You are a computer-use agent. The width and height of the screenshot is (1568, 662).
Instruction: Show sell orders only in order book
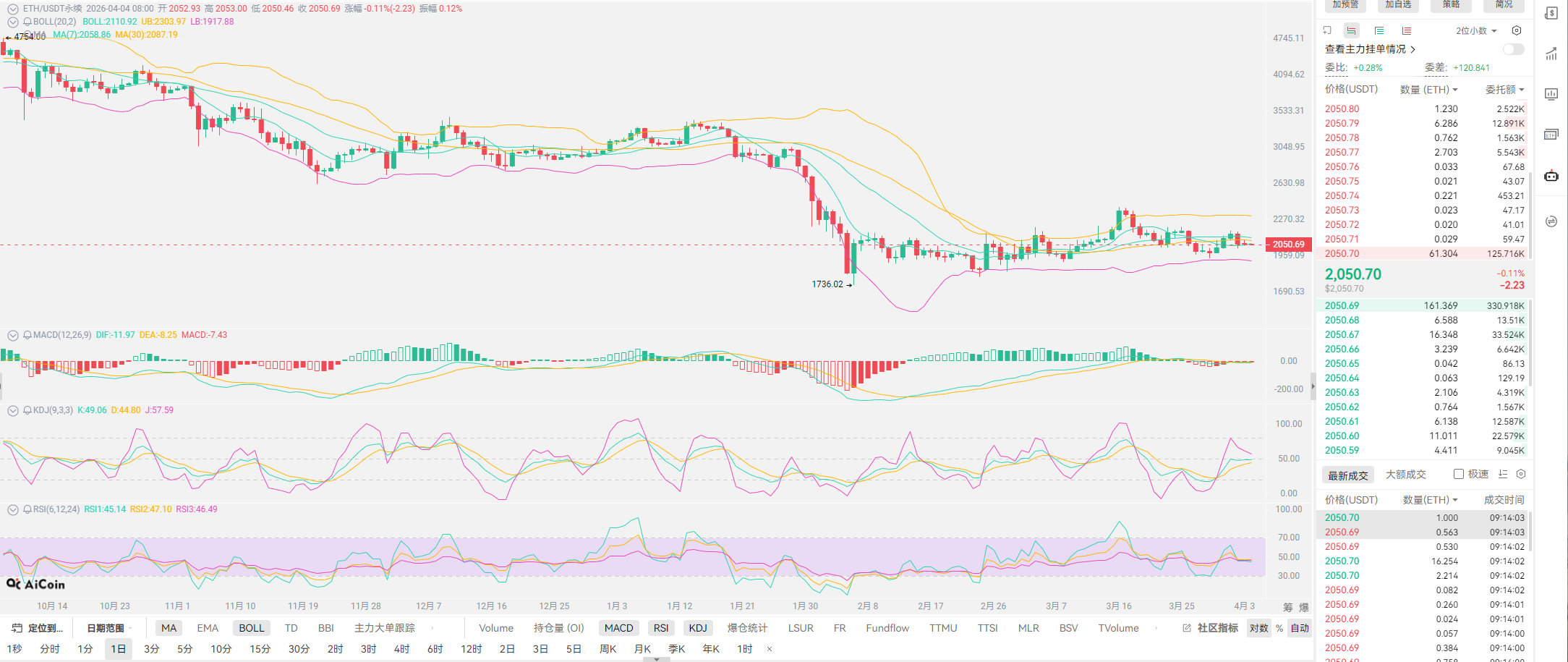tap(1406, 30)
